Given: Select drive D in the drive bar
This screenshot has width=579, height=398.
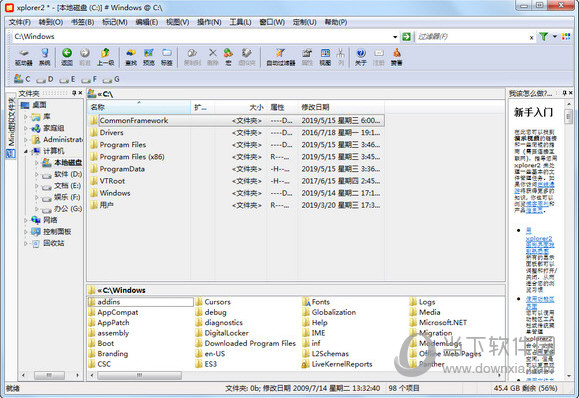Looking at the screenshot, I should coord(45,79).
